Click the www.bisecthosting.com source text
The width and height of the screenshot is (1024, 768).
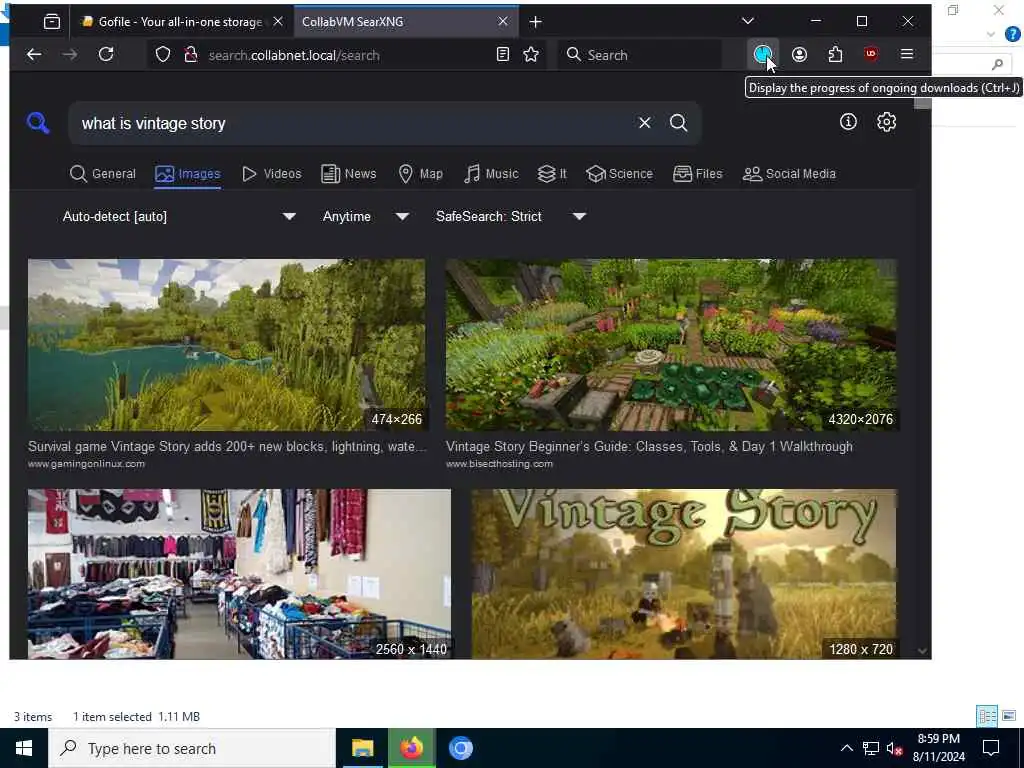(x=500, y=464)
